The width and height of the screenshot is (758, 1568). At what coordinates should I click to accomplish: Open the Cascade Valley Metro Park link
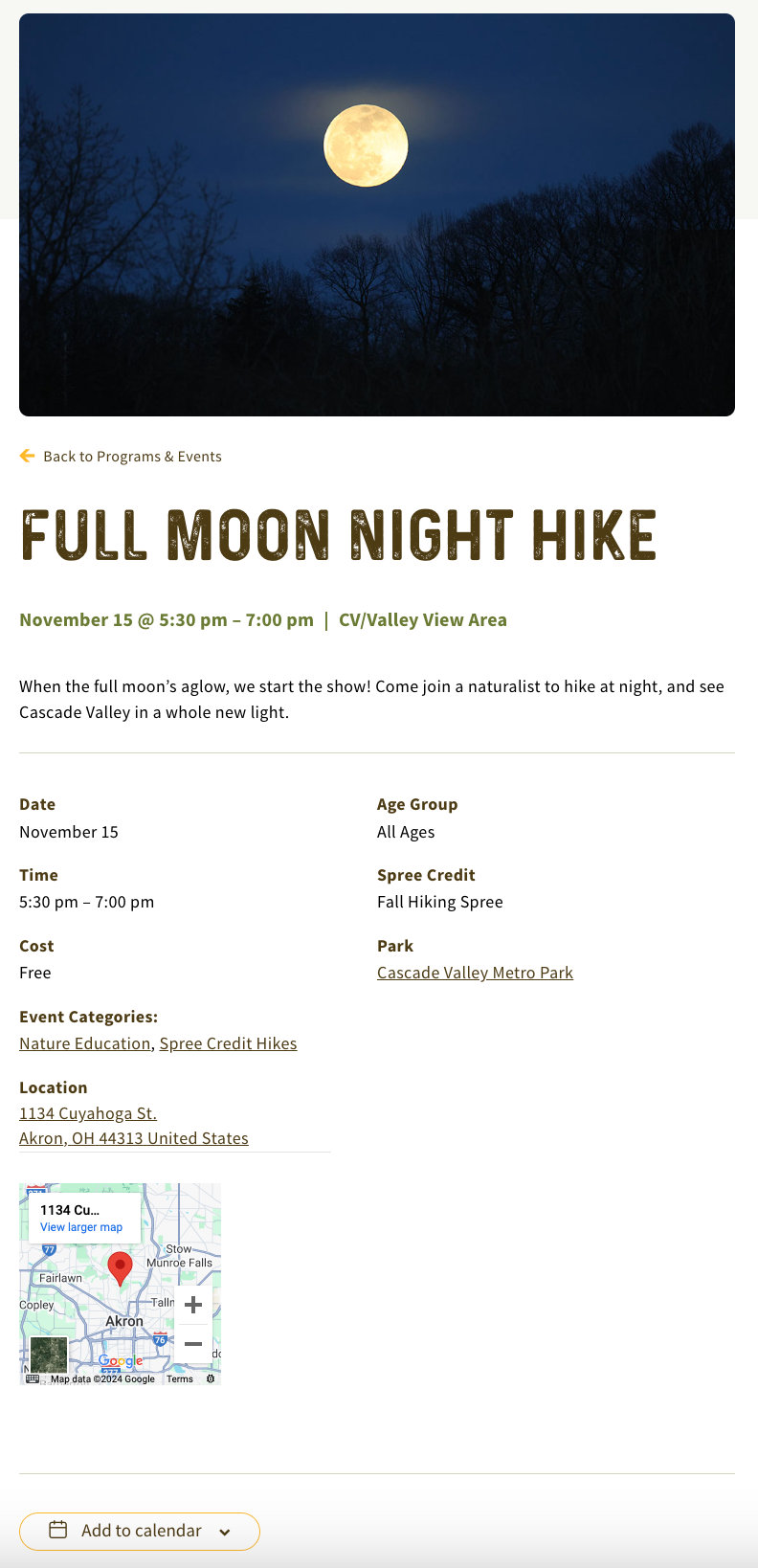click(475, 973)
